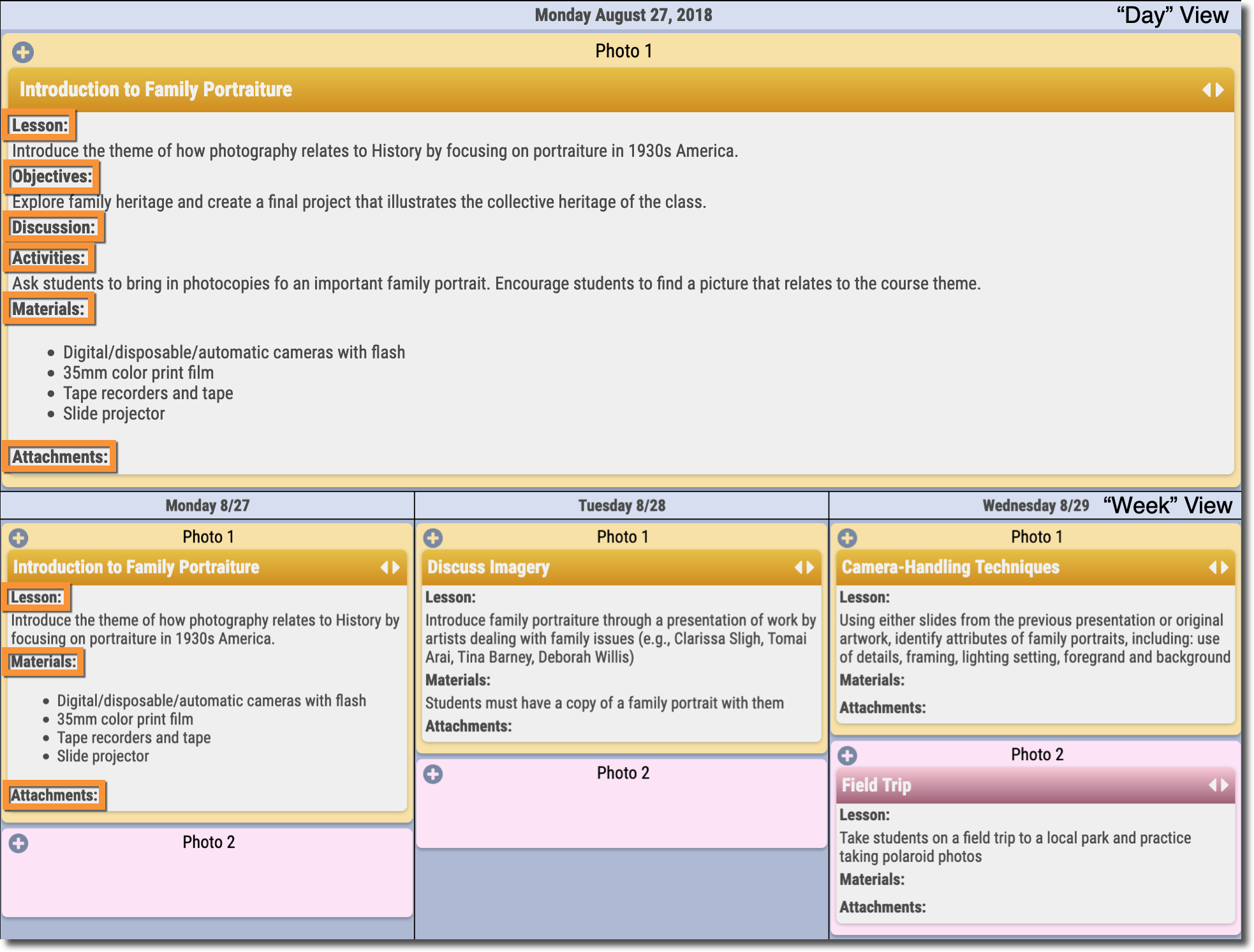Select the Tuesday 8/28 column header
The width and height of the screenshot is (1254, 952).
click(x=621, y=506)
